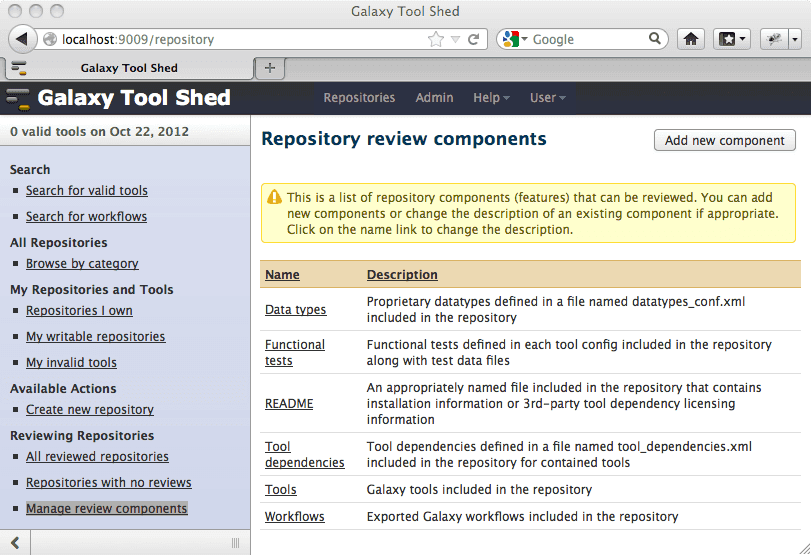Viewport: 811px width, 555px height.
Task: Click the search magnifier icon
Action: 656,39
